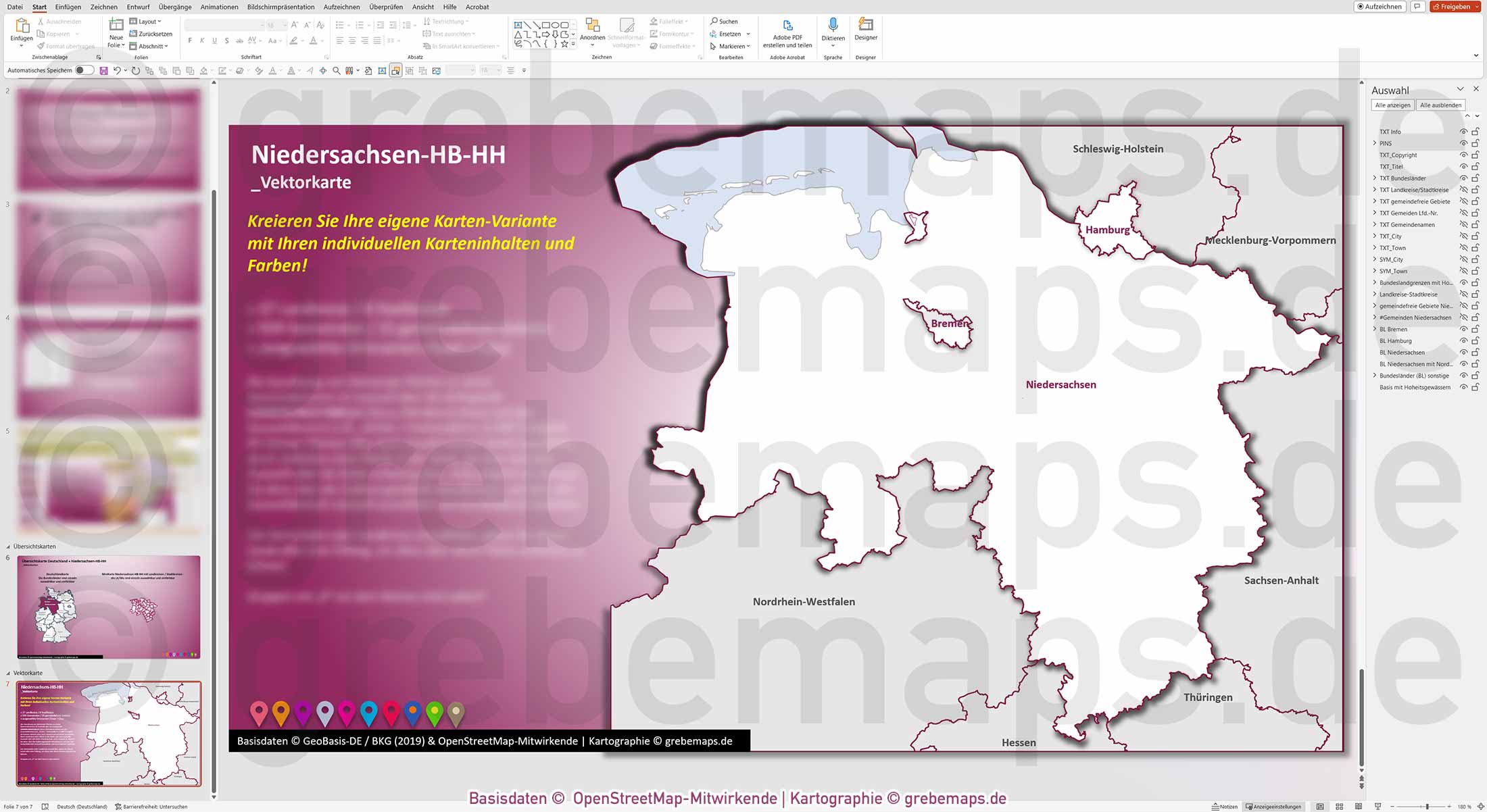Expand the PINS group in Auswahl pane
Image resolution: width=1487 pixels, height=812 pixels.
(1374, 143)
